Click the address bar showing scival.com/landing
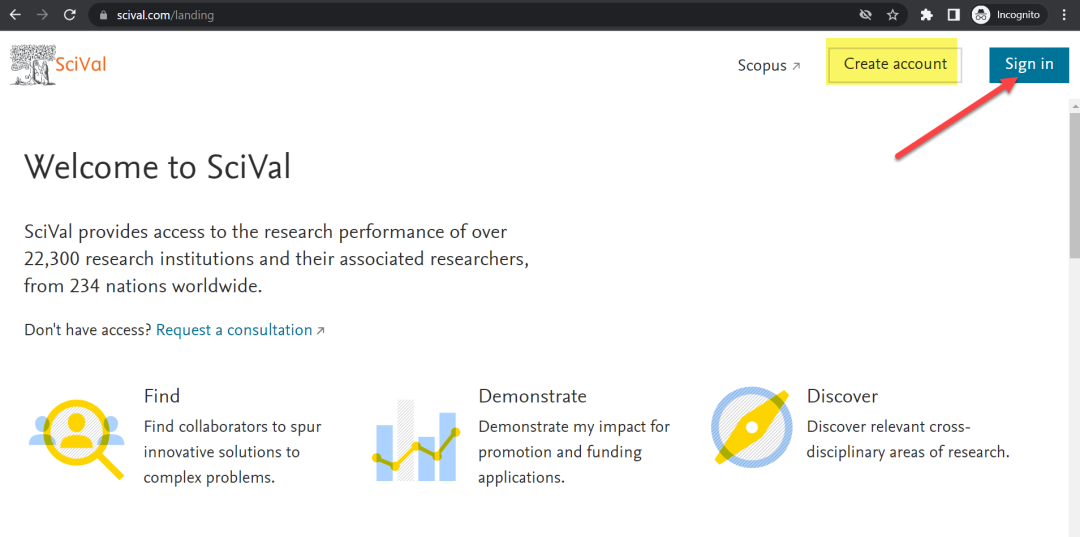The image size is (1080, 537). point(475,14)
